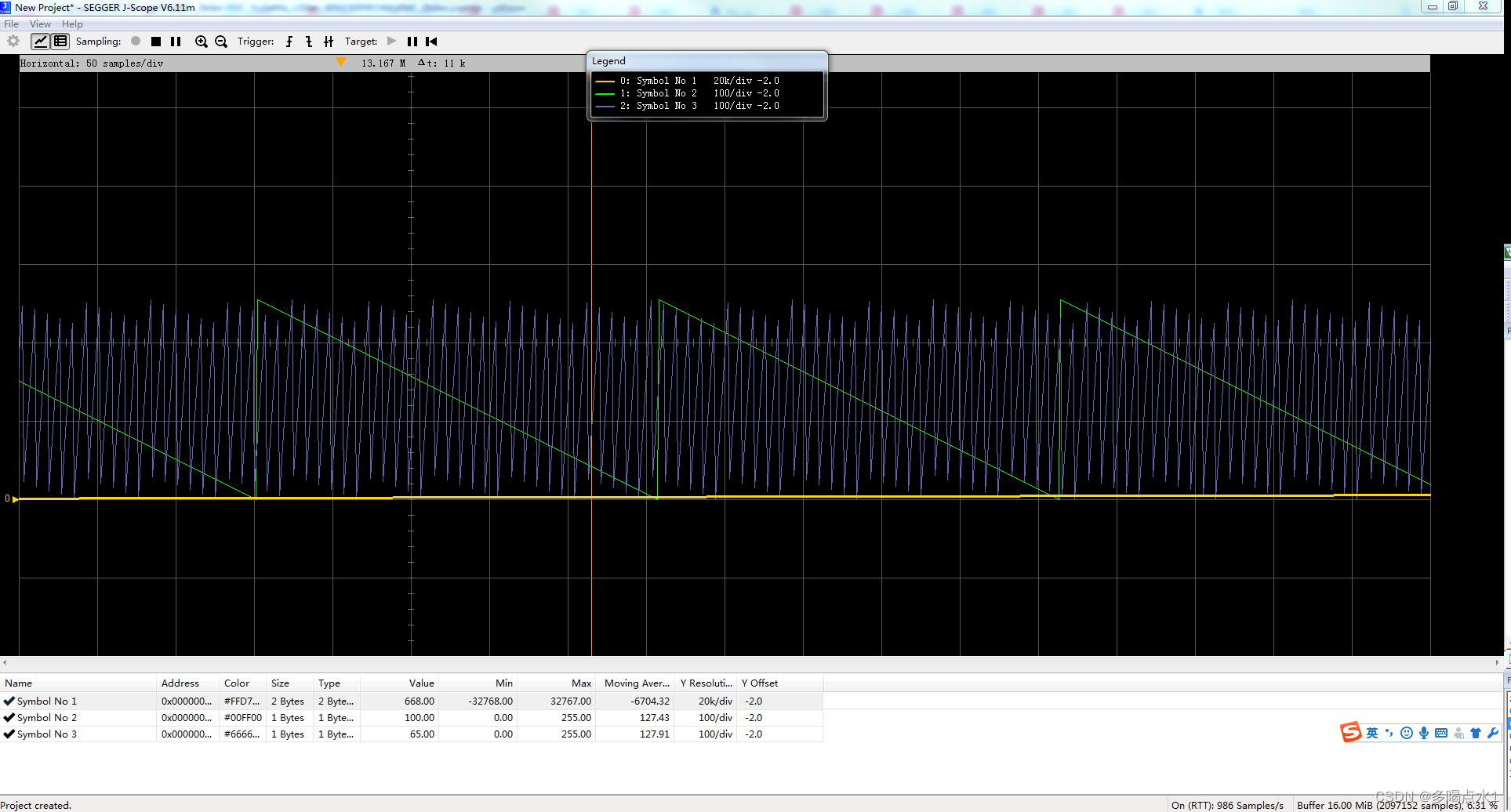
Task: Sort by the Name column header
Action: 78,683
